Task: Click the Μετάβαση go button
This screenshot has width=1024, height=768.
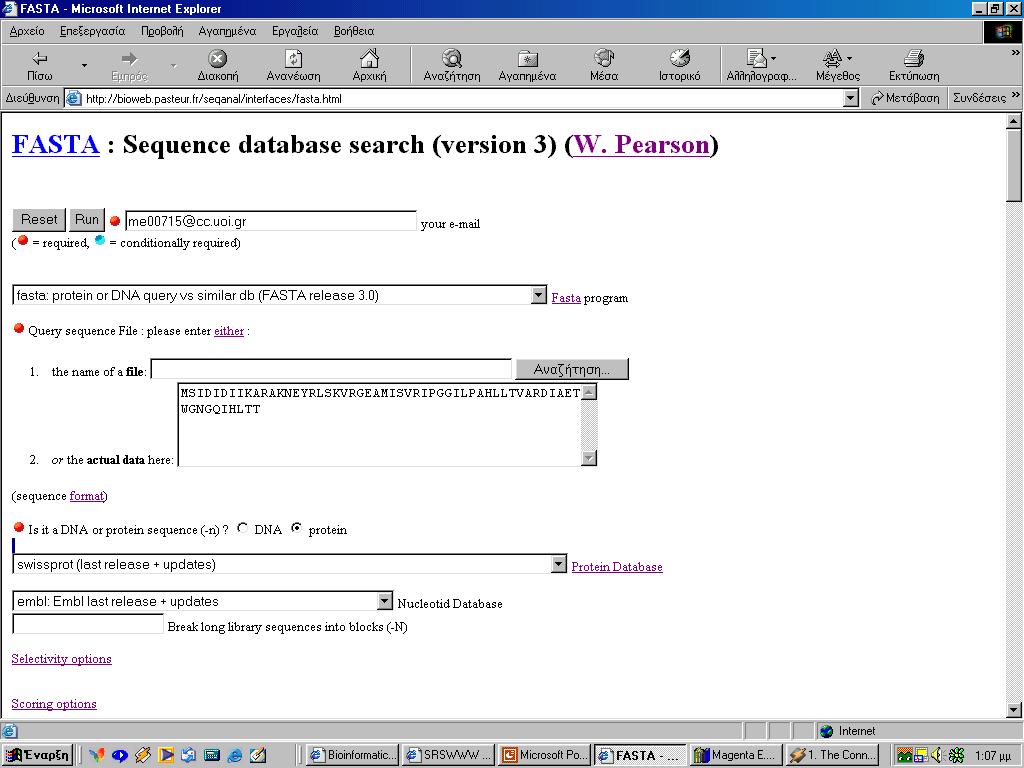Action: tap(905, 98)
